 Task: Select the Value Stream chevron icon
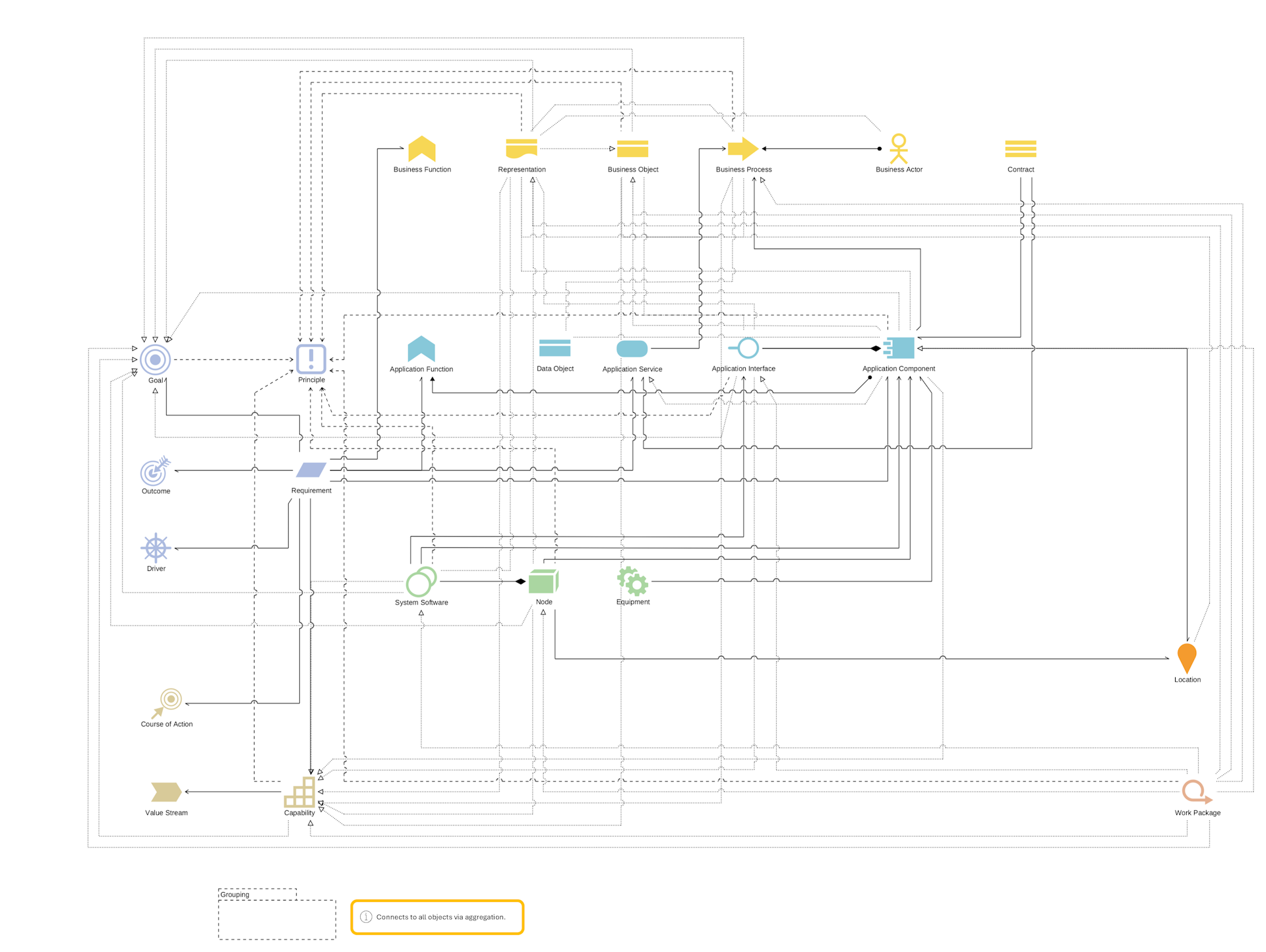(x=166, y=791)
